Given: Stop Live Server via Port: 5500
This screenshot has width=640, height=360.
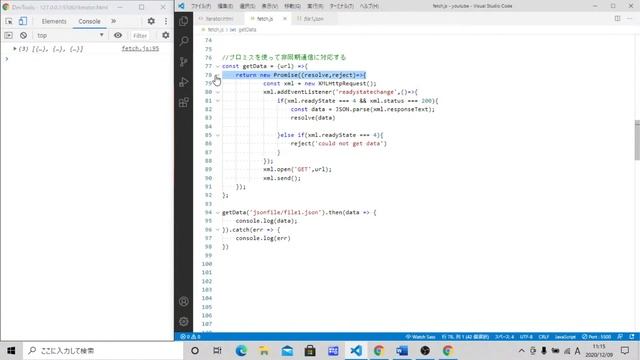Looking at the screenshot, I should point(597,337).
